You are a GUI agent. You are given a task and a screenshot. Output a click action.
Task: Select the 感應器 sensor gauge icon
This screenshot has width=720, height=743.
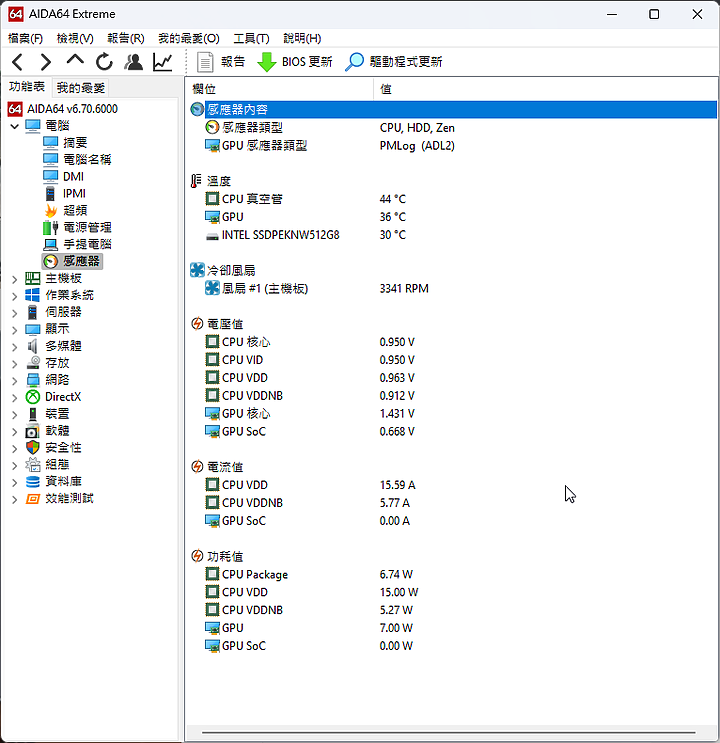(x=51, y=261)
